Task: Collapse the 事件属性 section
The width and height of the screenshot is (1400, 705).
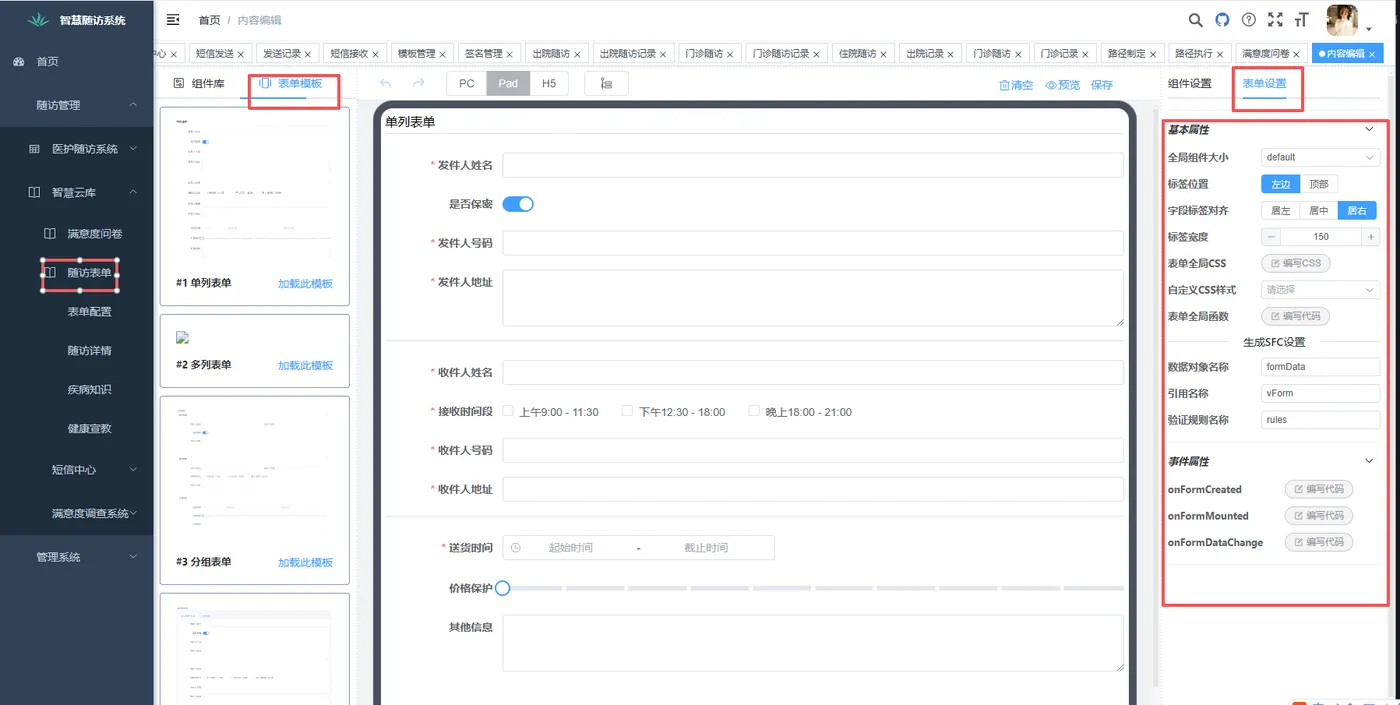Action: [x=1370, y=461]
